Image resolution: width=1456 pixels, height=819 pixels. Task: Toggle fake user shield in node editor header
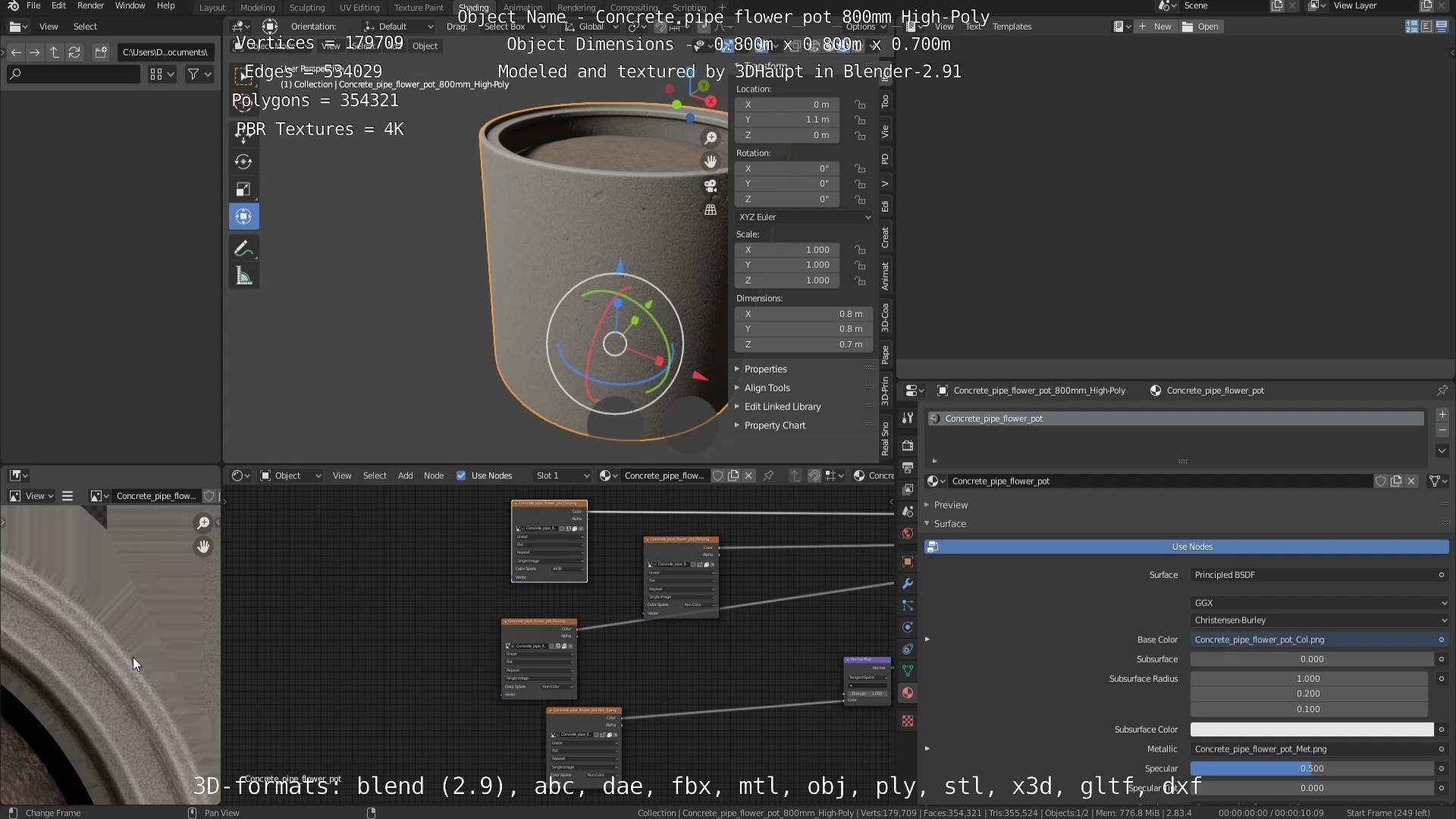click(717, 476)
